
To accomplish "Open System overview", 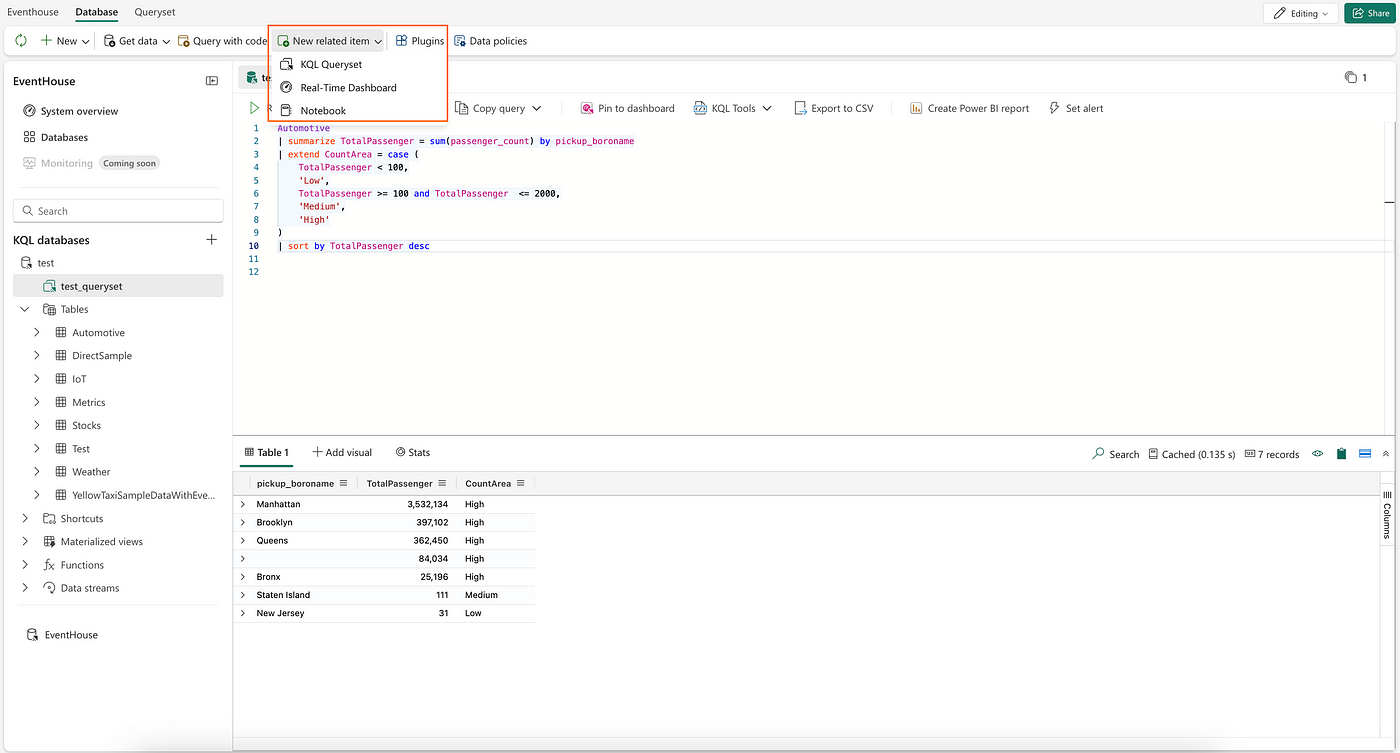I will 70,111.
